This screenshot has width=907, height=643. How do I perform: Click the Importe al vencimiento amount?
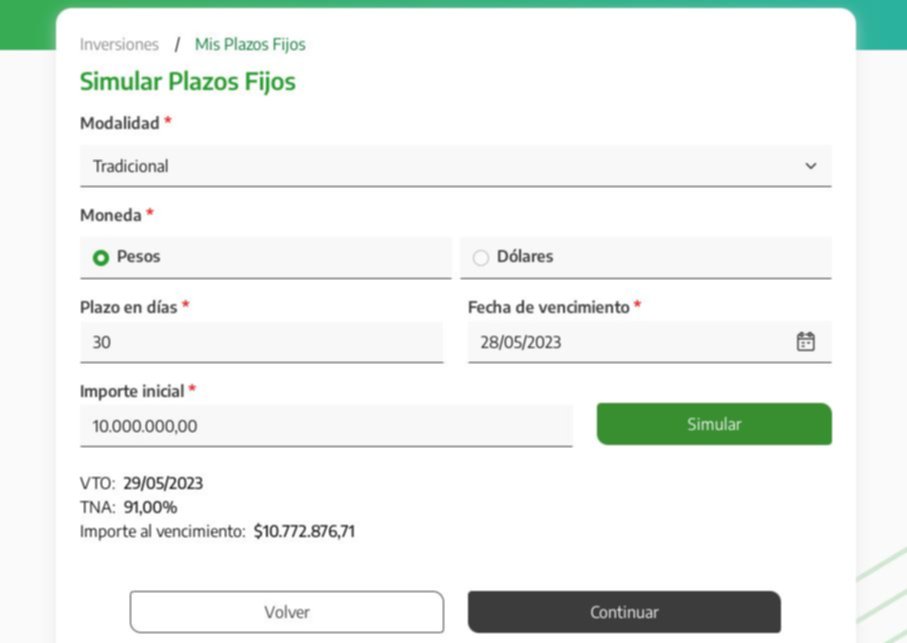pos(304,531)
